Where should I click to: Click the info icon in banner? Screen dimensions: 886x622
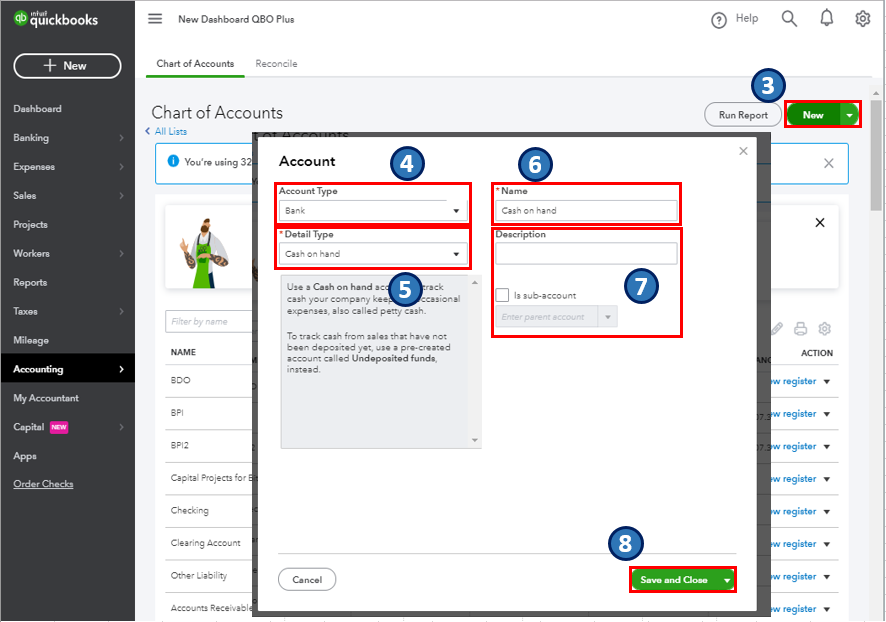(x=173, y=161)
